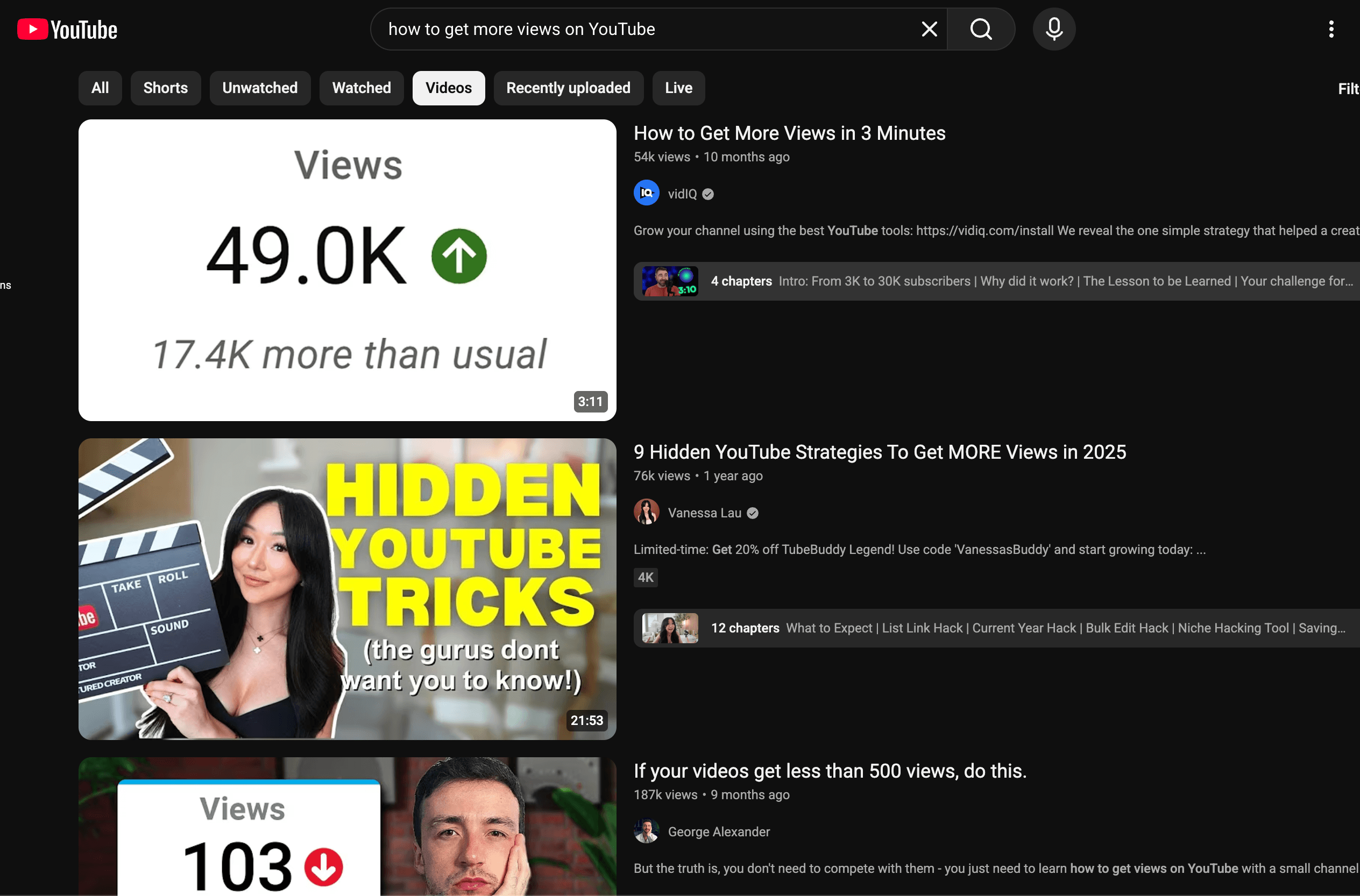The image size is (1360, 896).
Task: Open 'If your videos get less than 500 views' title
Action: (x=830, y=771)
